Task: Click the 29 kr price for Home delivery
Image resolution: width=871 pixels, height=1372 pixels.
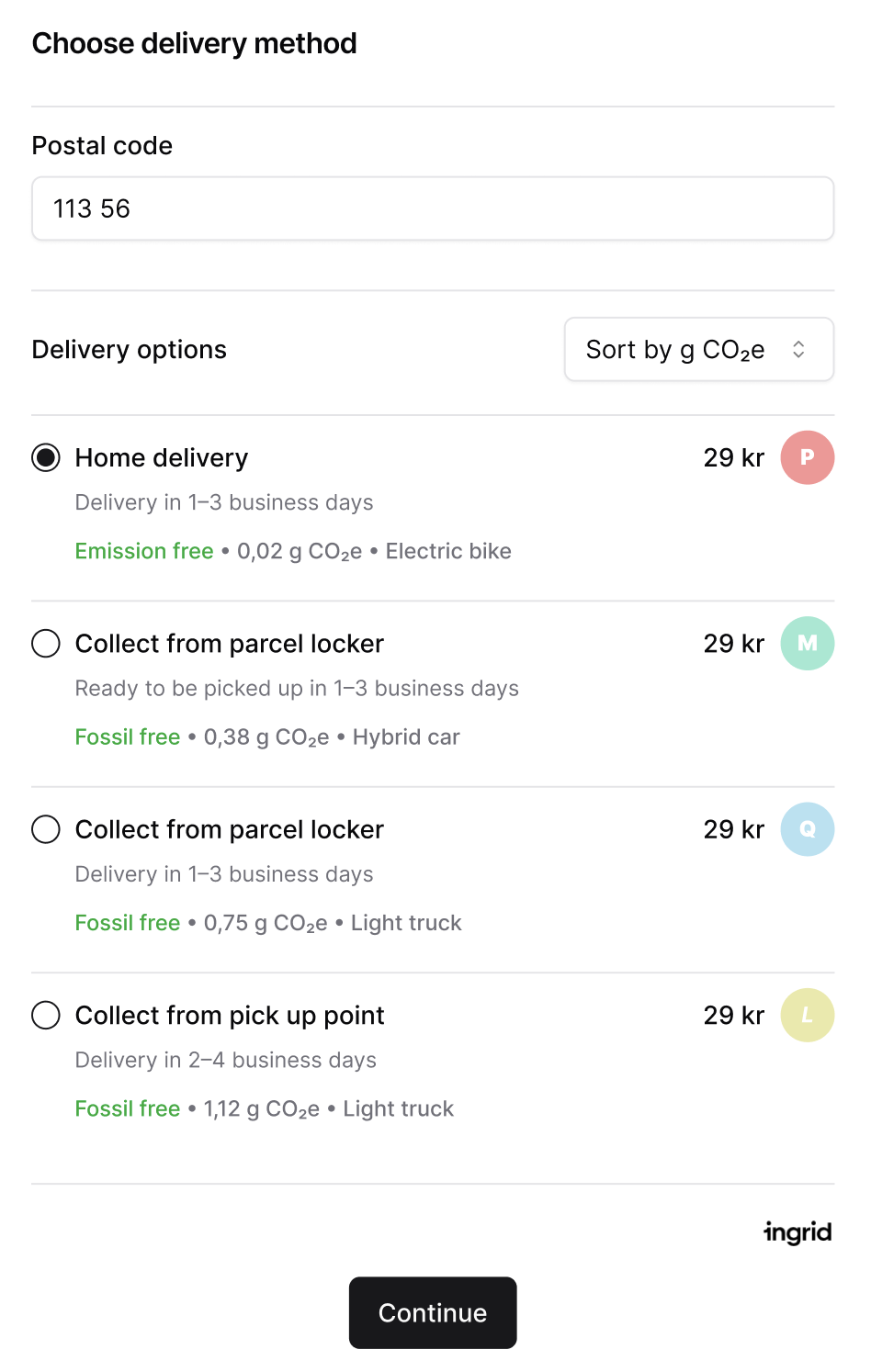Action: 733,457
